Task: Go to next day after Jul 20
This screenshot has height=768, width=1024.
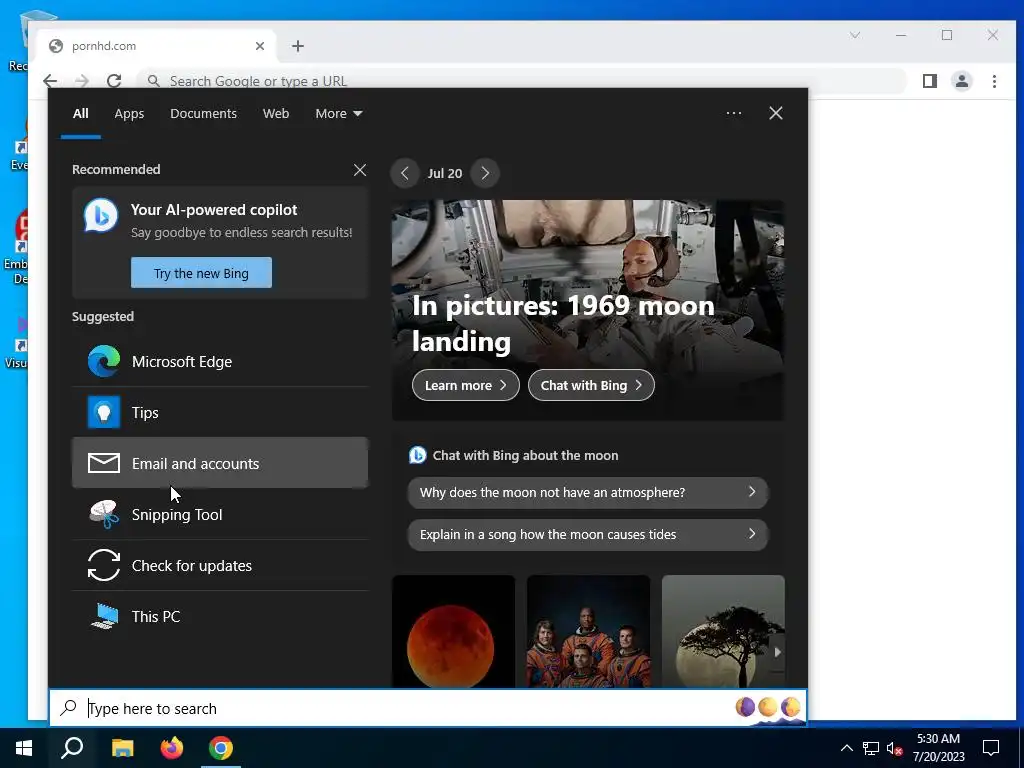Action: click(485, 173)
